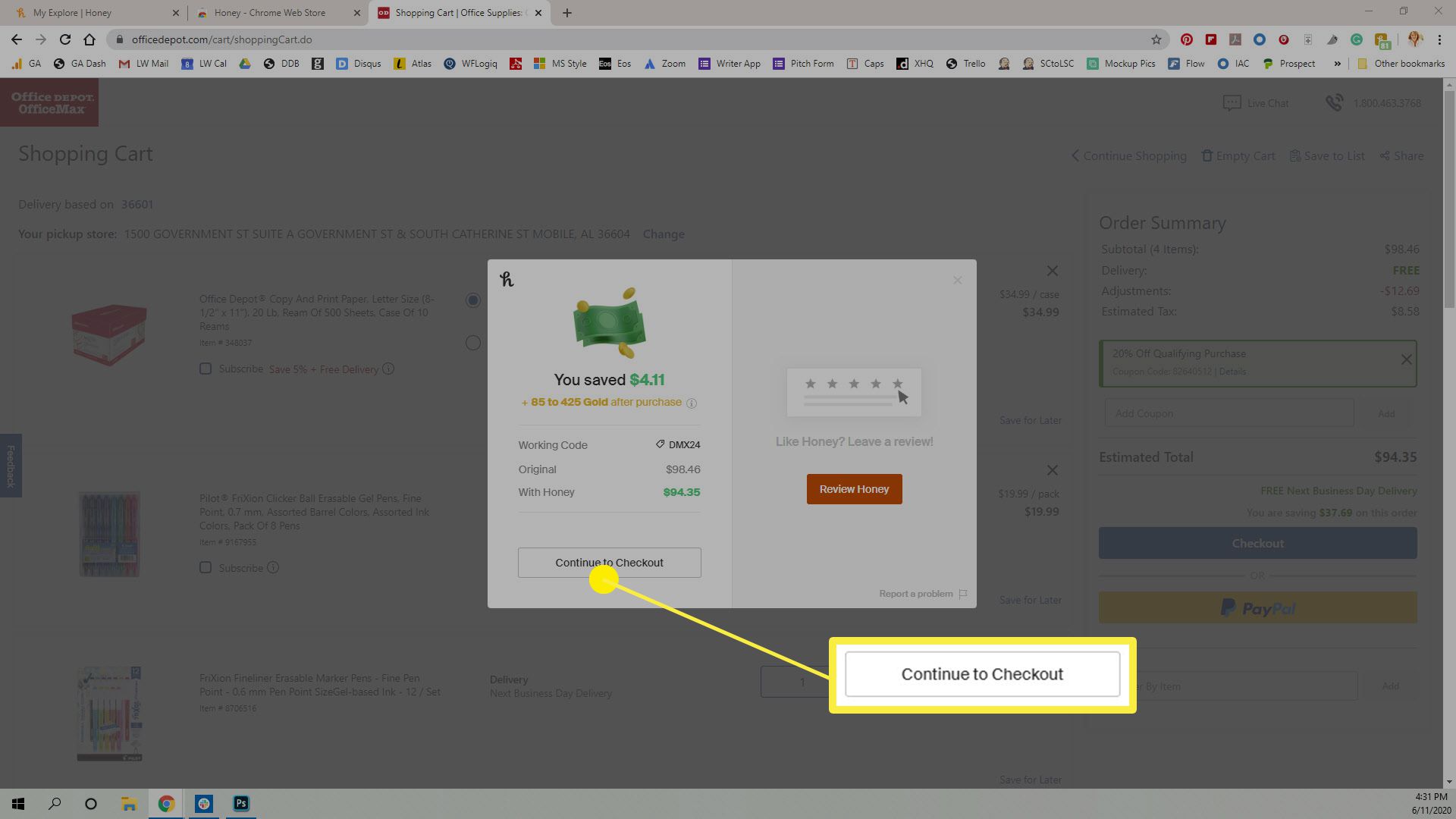This screenshot has width=1456, height=819.
Task: Click the Pinterest extension icon
Action: (1187, 39)
